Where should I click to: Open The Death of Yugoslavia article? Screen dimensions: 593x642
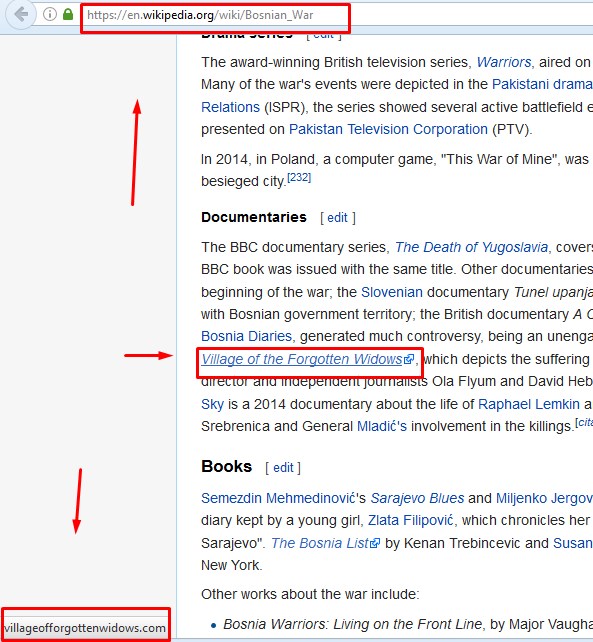coord(471,247)
